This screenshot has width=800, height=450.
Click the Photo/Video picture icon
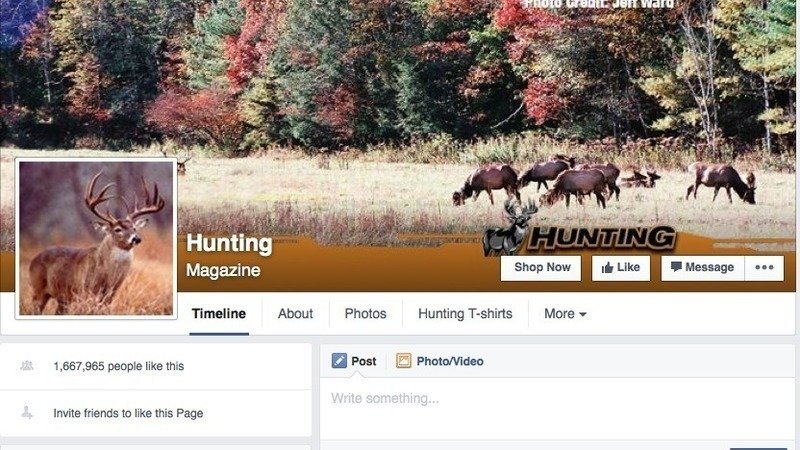pyautogui.click(x=404, y=361)
